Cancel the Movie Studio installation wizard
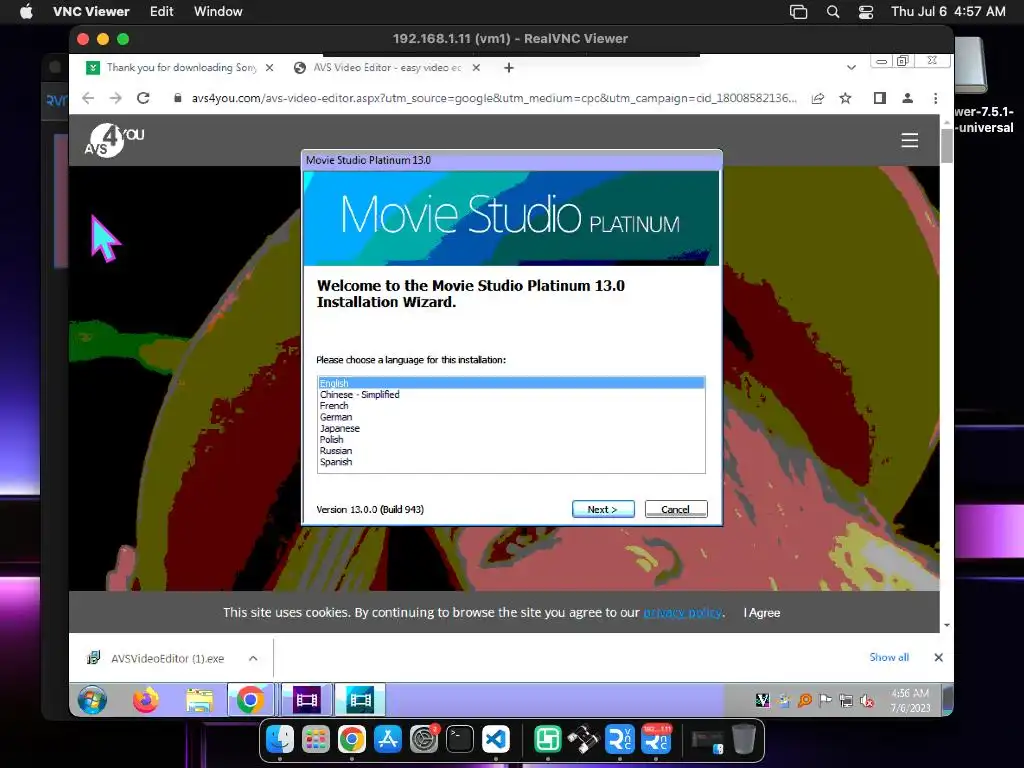The height and width of the screenshot is (768, 1024). 675,509
